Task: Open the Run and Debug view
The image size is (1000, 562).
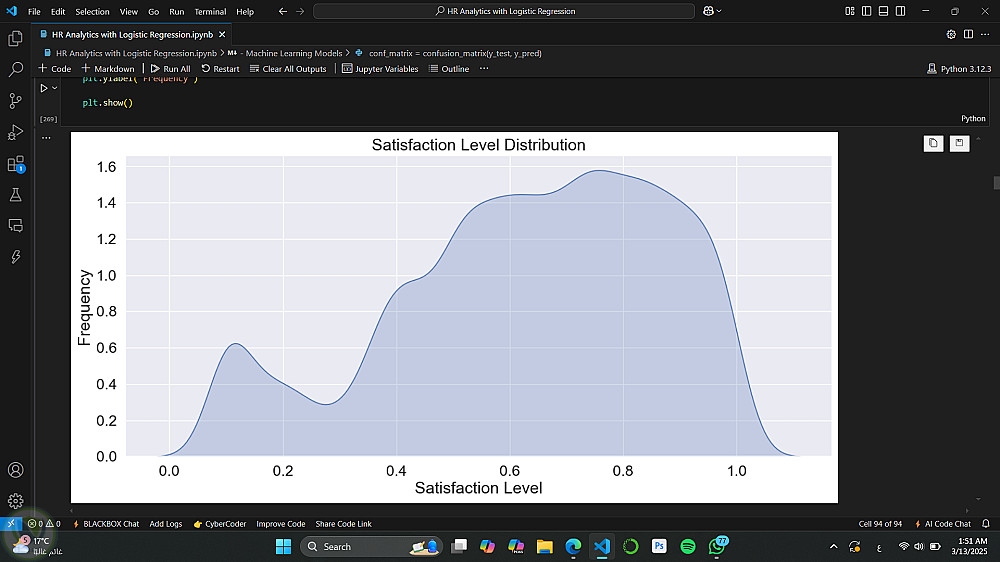Action: pos(15,132)
